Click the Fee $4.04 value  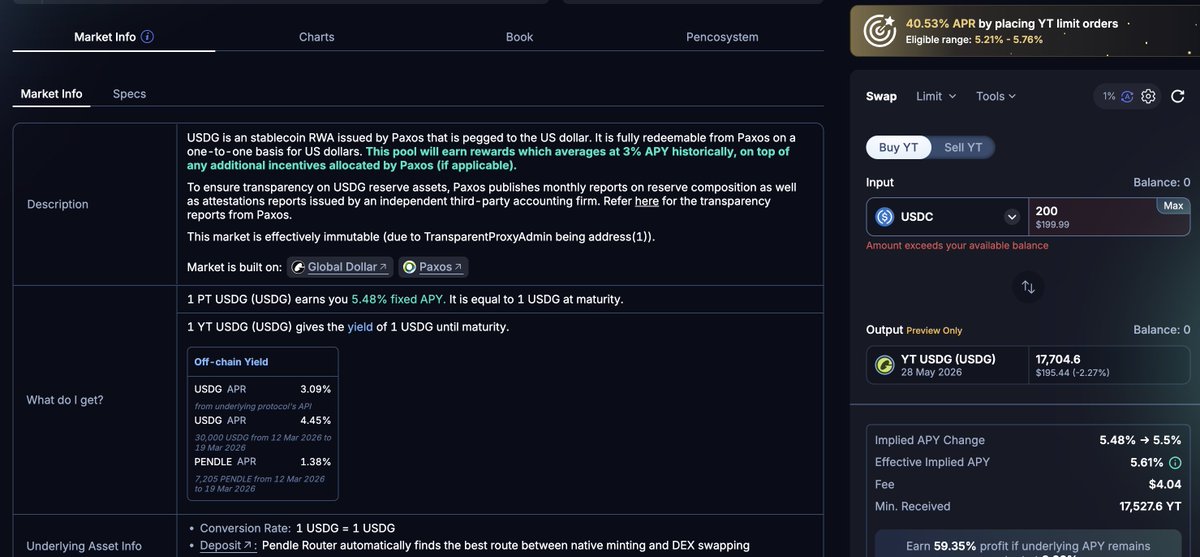tap(1164, 484)
